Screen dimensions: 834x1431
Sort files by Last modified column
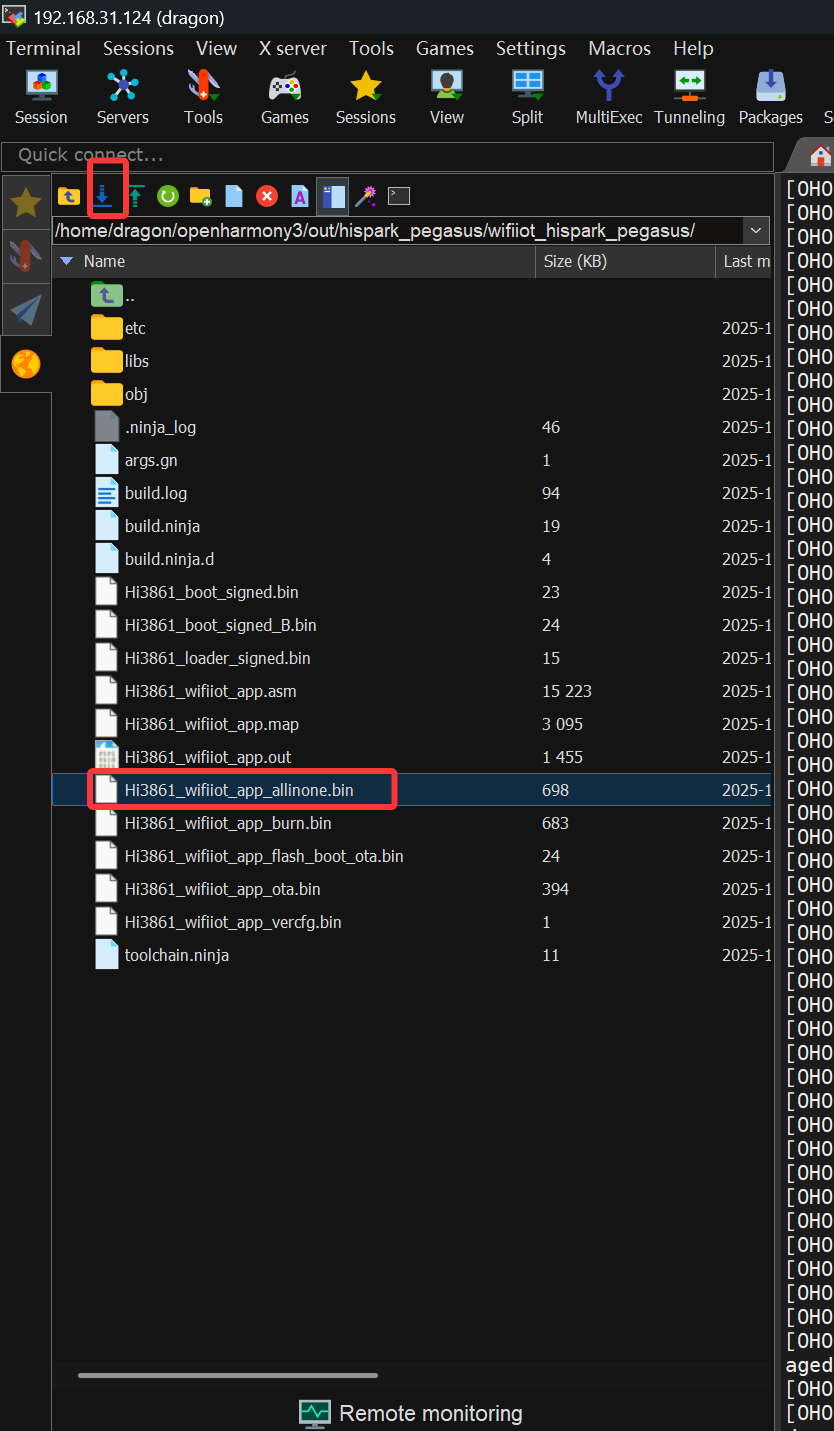point(744,261)
